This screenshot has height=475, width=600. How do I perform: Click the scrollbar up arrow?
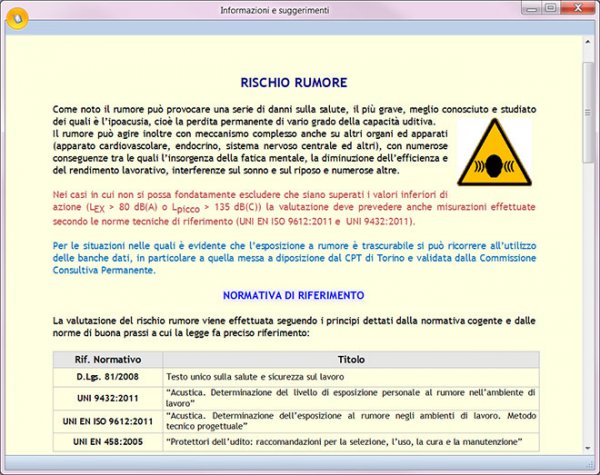point(587,45)
